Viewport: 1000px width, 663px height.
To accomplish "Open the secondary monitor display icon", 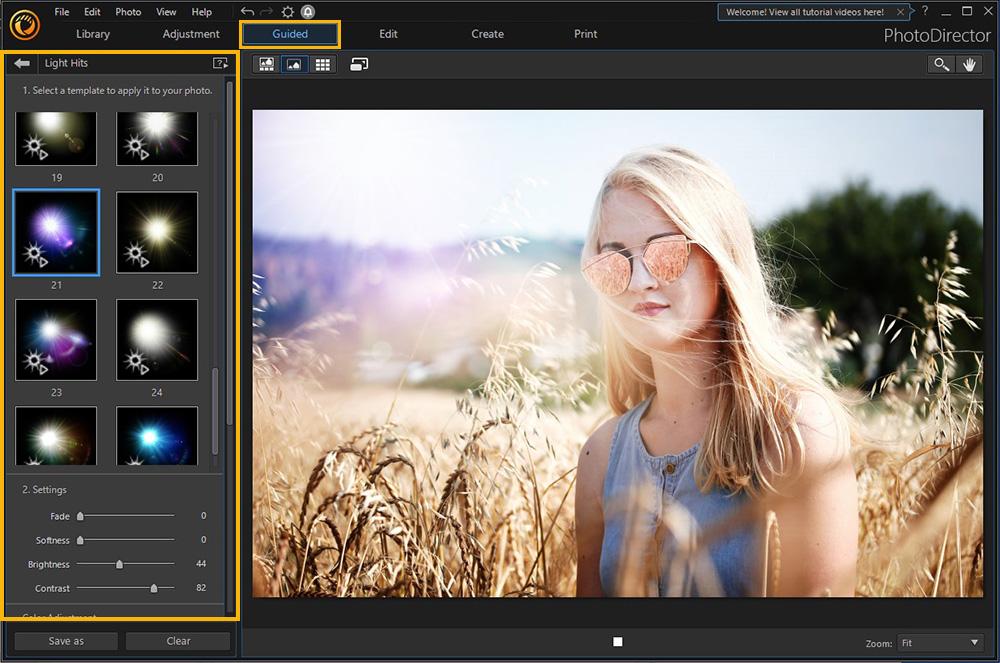I will [359, 64].
